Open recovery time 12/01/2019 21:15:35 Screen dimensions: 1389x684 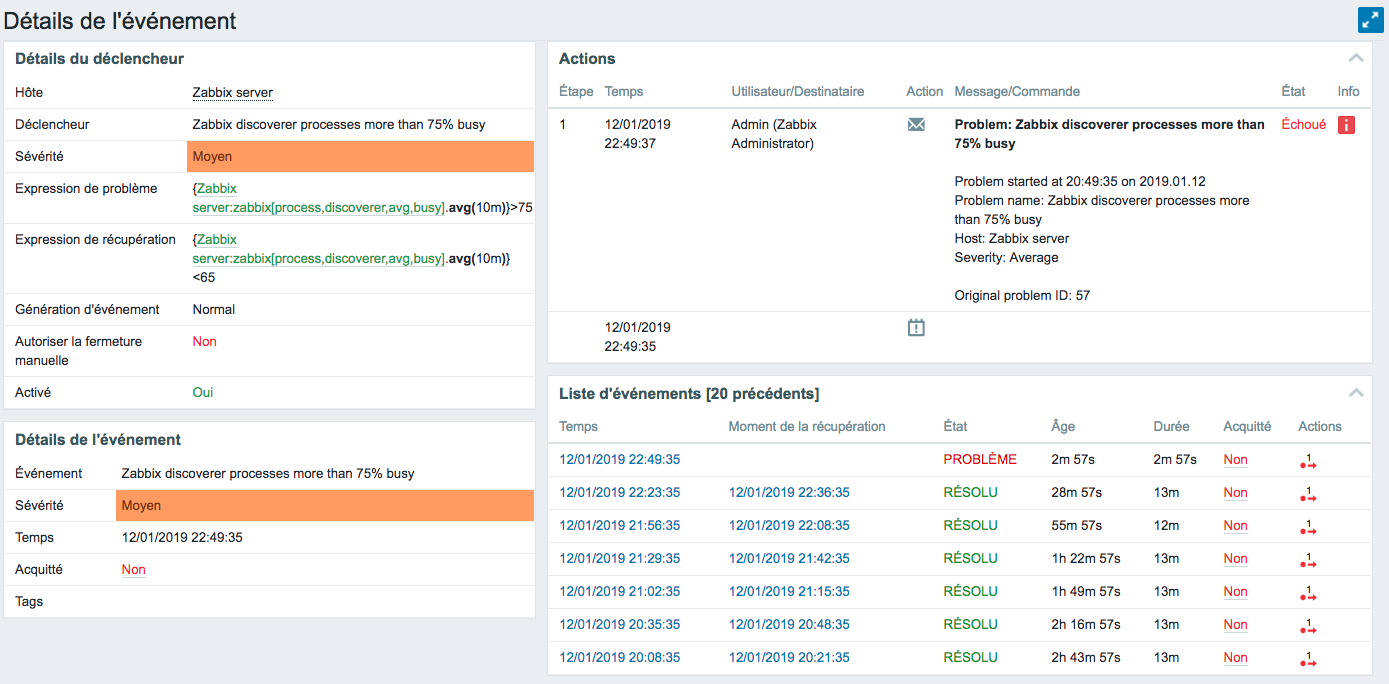pos(789,592)
